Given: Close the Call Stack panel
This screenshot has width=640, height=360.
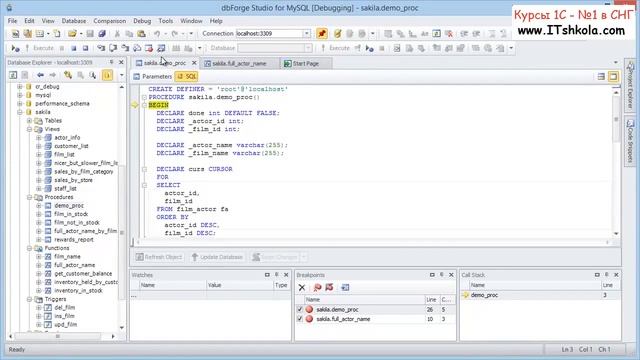Looking at the screenshot, I should 616,275.
